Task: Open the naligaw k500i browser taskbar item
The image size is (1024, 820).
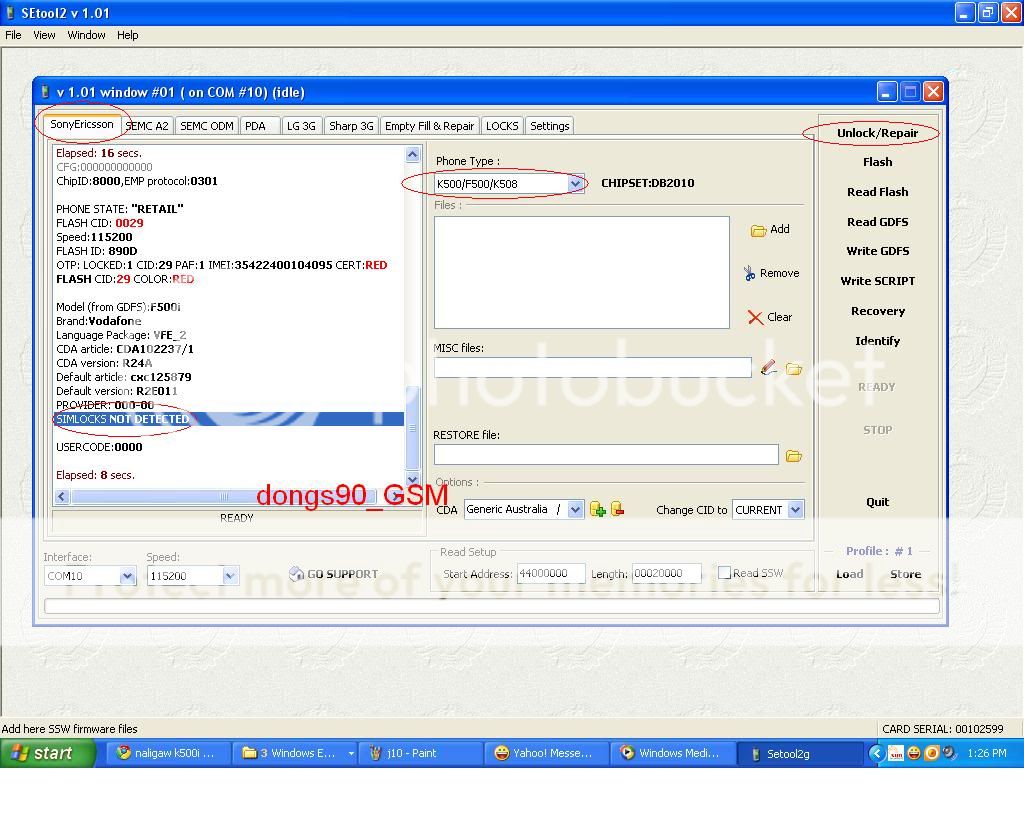Action: 168,753
